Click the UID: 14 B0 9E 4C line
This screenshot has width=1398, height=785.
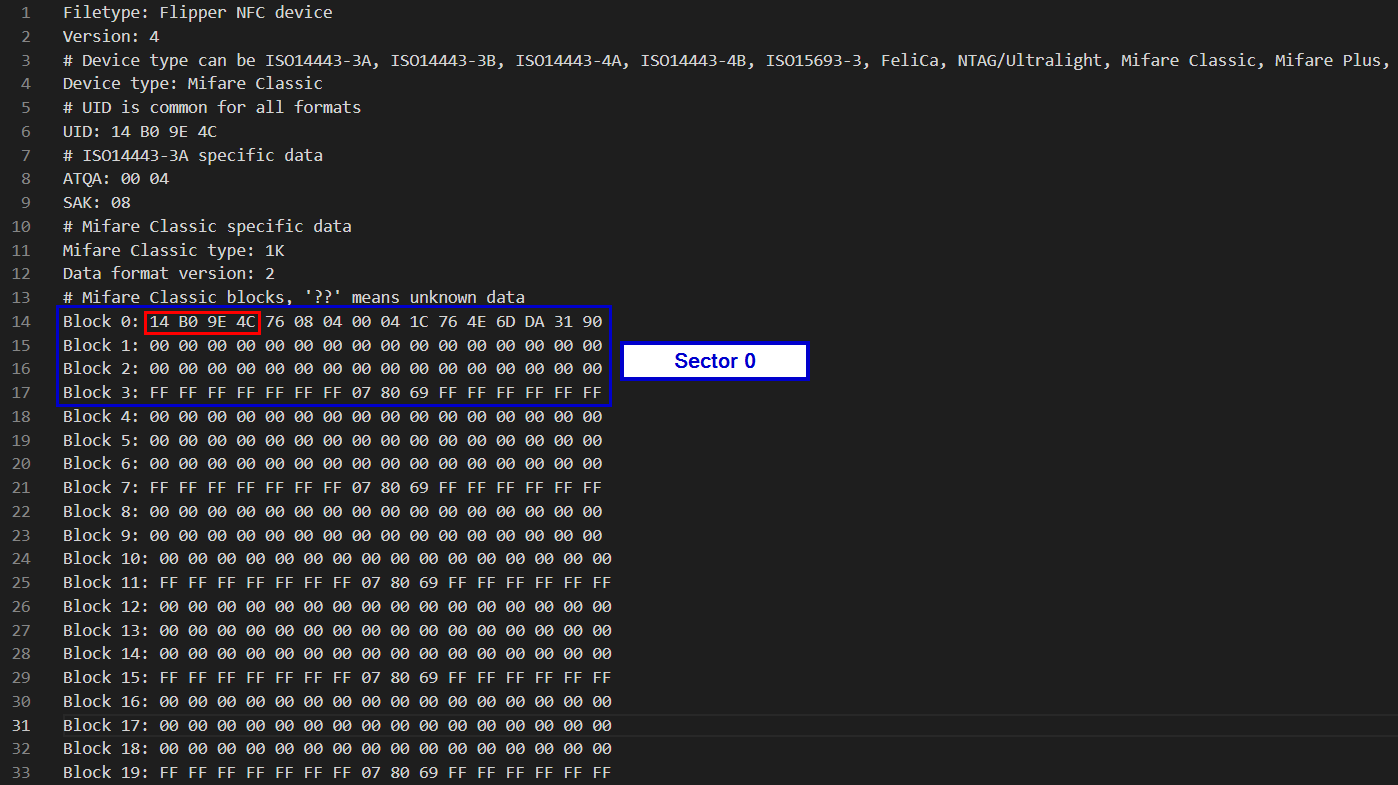(139, 132)
